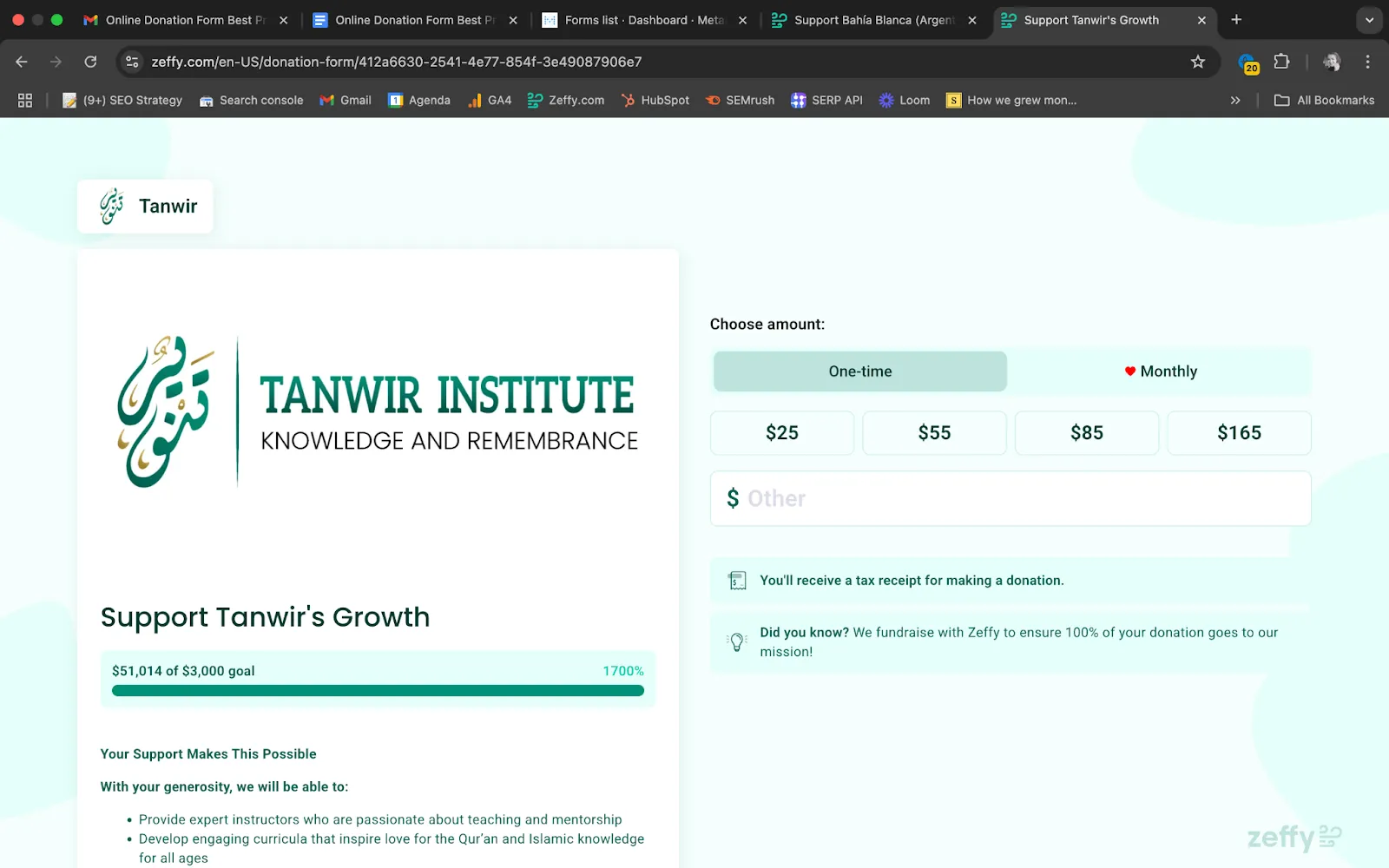Choose the $85 donation amount
The image size is (1389, 868).
1087,433
